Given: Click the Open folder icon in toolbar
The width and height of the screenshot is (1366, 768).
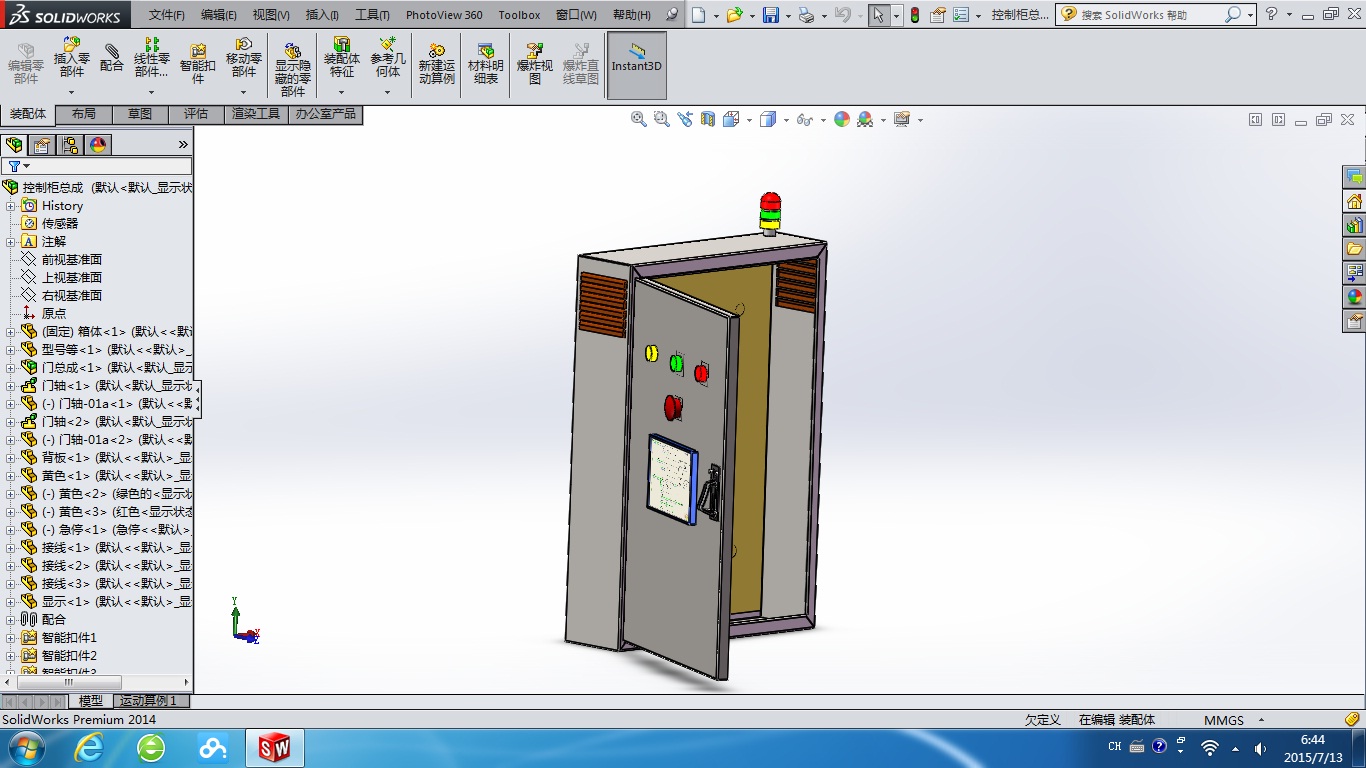Looking at the screenshot, I should tap(735, 15).
